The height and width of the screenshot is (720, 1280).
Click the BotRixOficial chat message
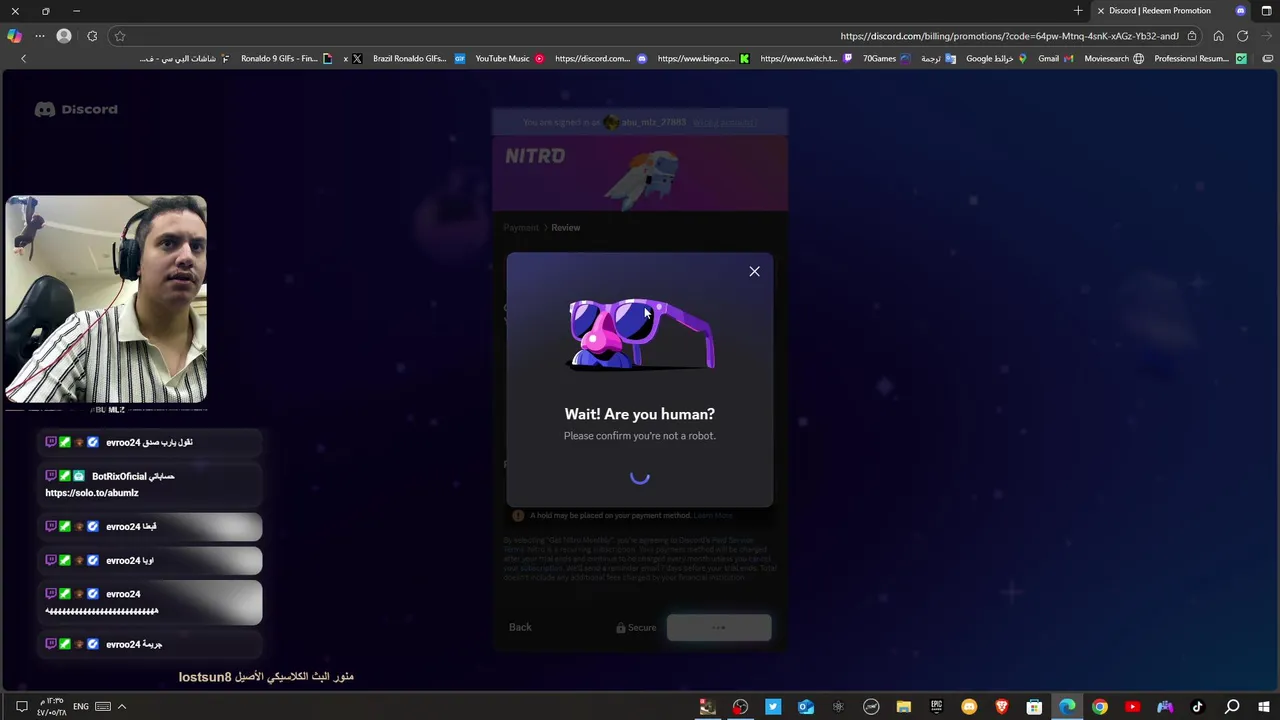[x=150, y=484]
